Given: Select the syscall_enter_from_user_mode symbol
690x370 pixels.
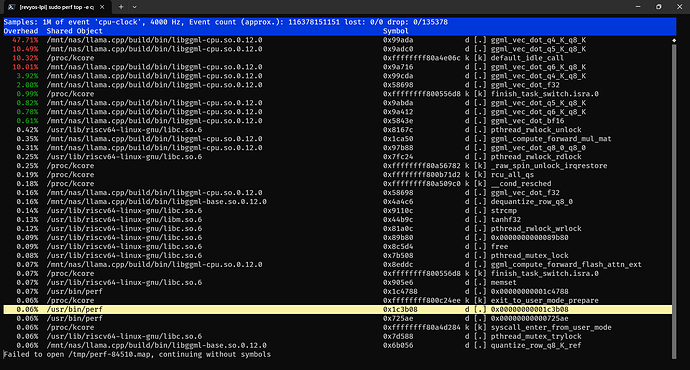Looking at the screenshot, I should pos(551,327).
